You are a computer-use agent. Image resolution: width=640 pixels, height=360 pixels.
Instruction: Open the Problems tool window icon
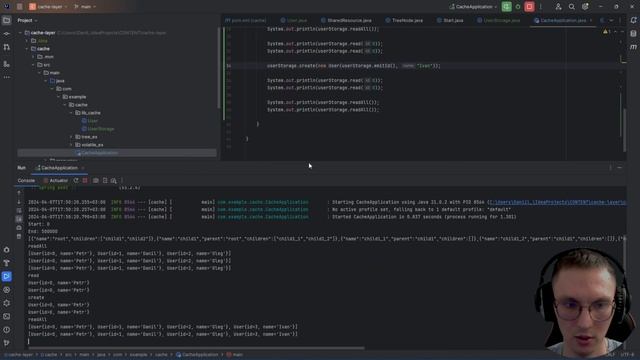pos(7,330)
